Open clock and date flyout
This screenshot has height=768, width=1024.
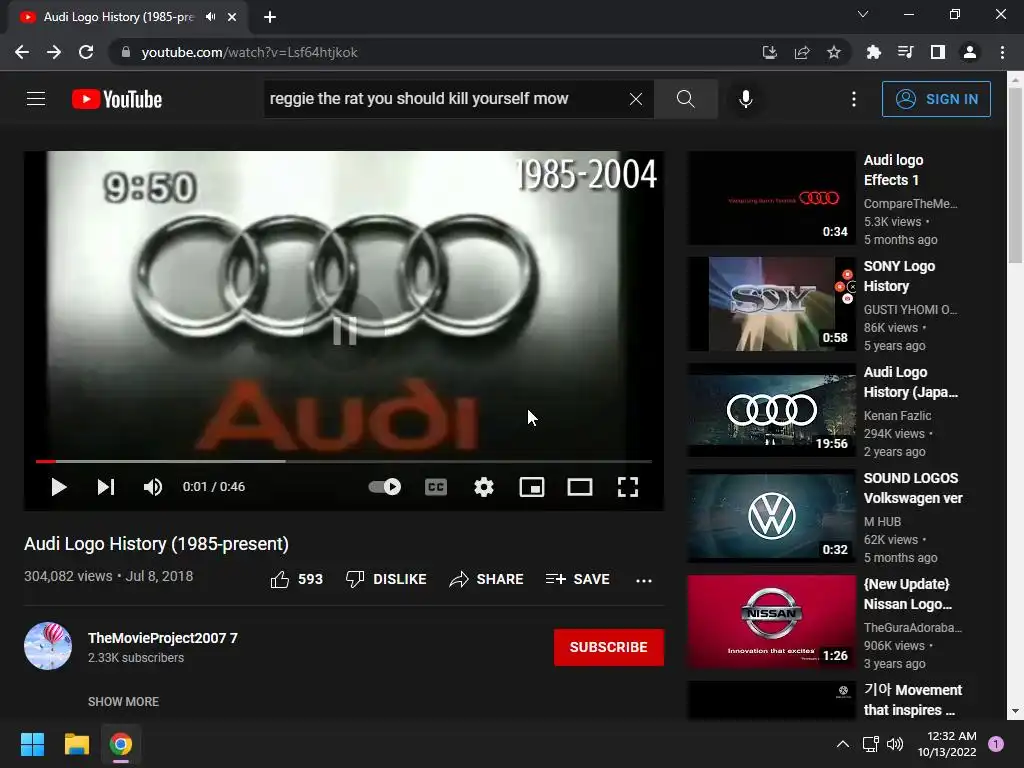[x=947, y=744]
